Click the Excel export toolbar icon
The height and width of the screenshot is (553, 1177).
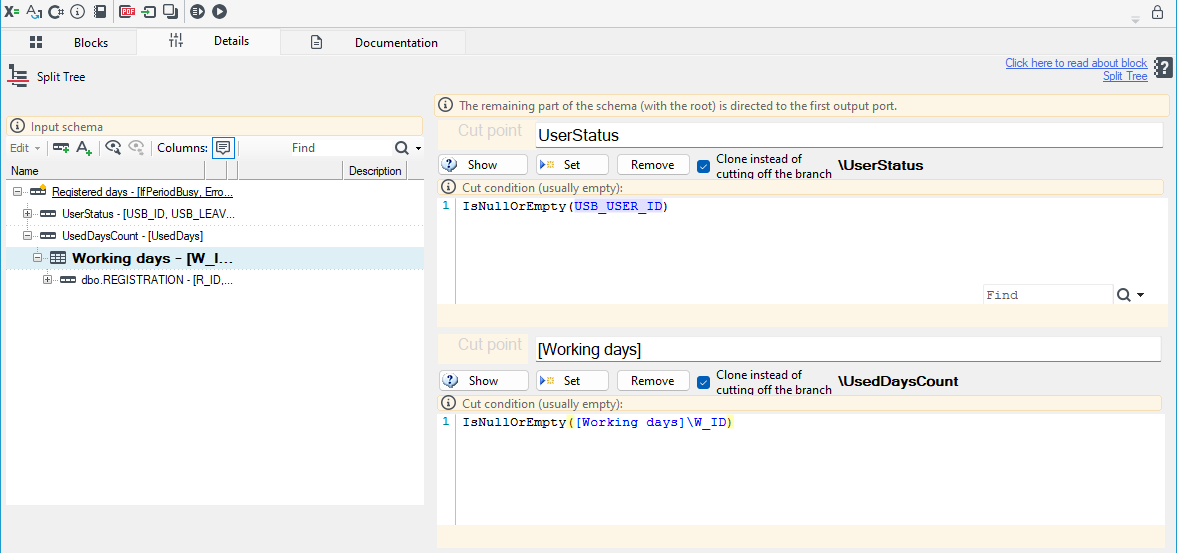(11, 12)
